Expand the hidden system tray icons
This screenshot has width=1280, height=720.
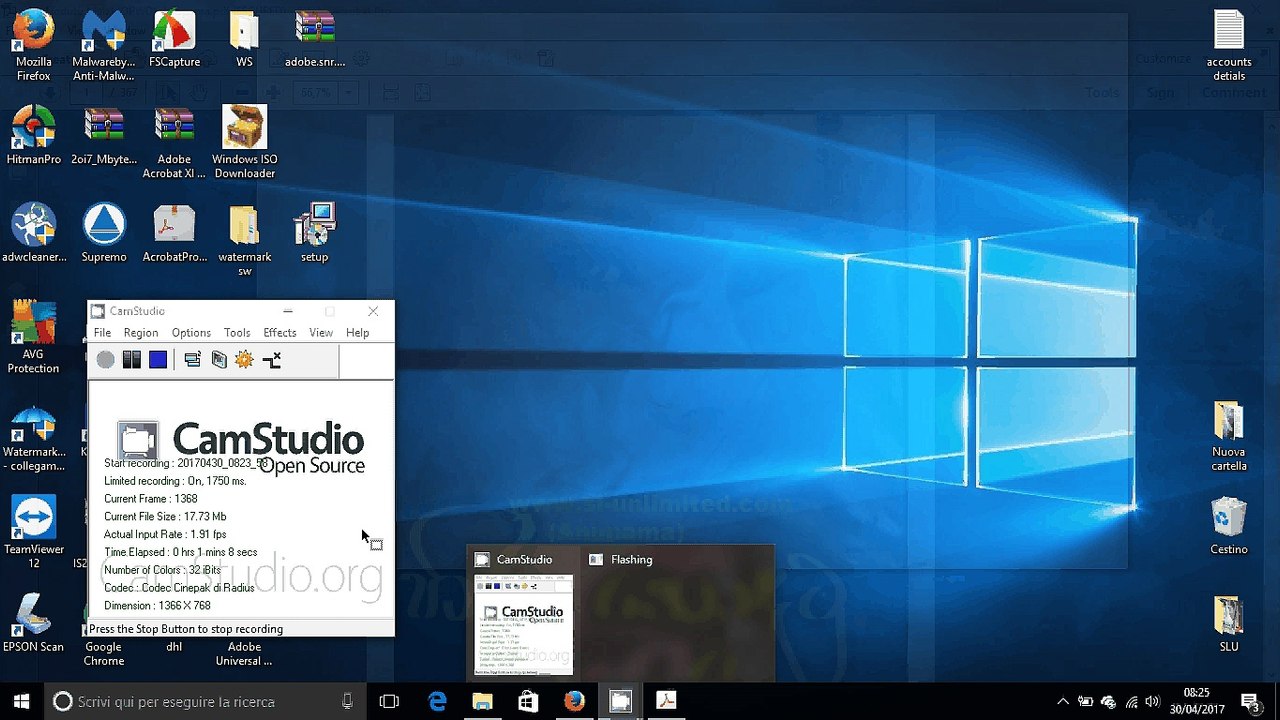pyautogui.click(x=1063, y=702)
